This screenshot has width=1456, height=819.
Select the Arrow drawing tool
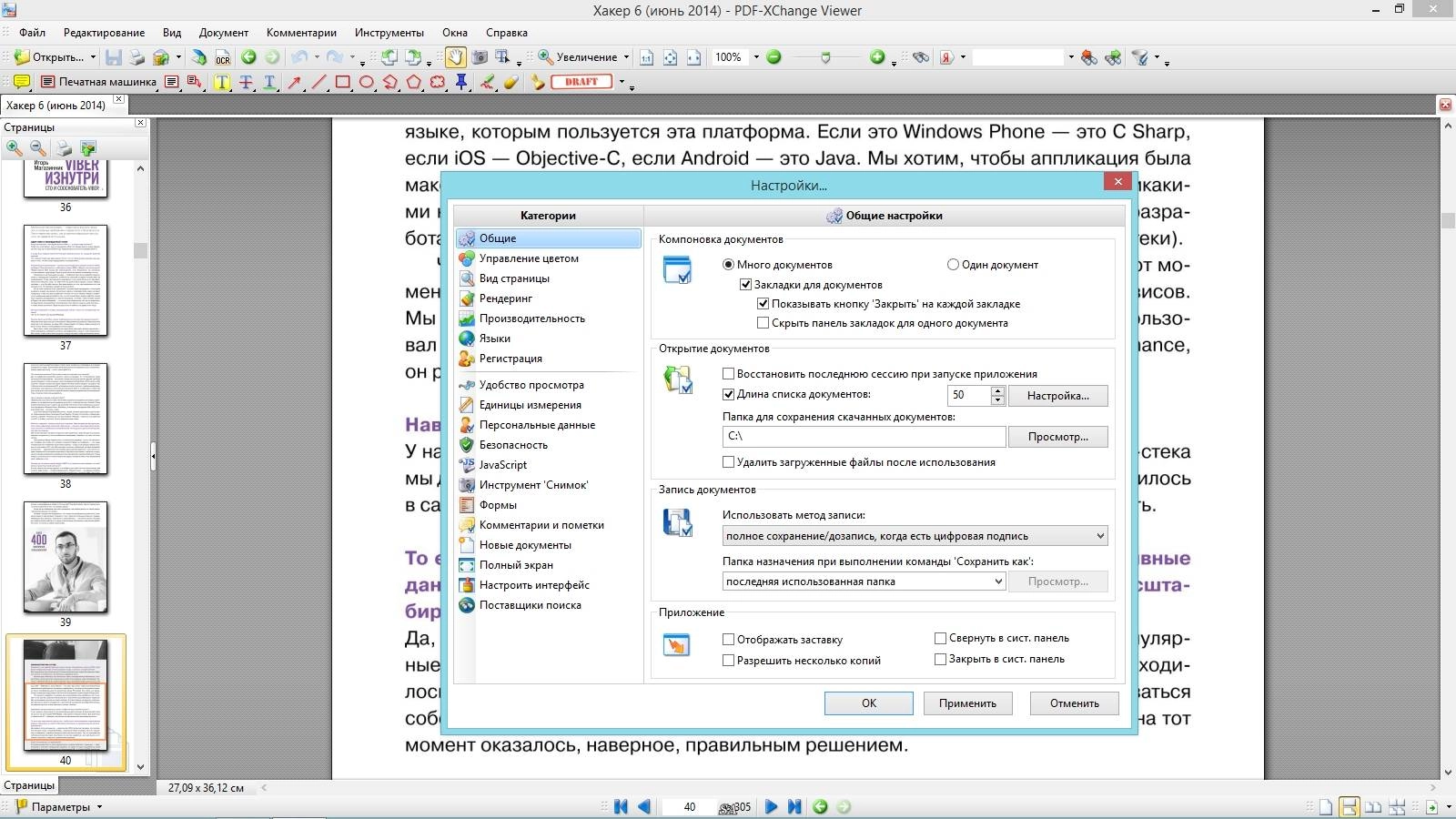[294, 82]
